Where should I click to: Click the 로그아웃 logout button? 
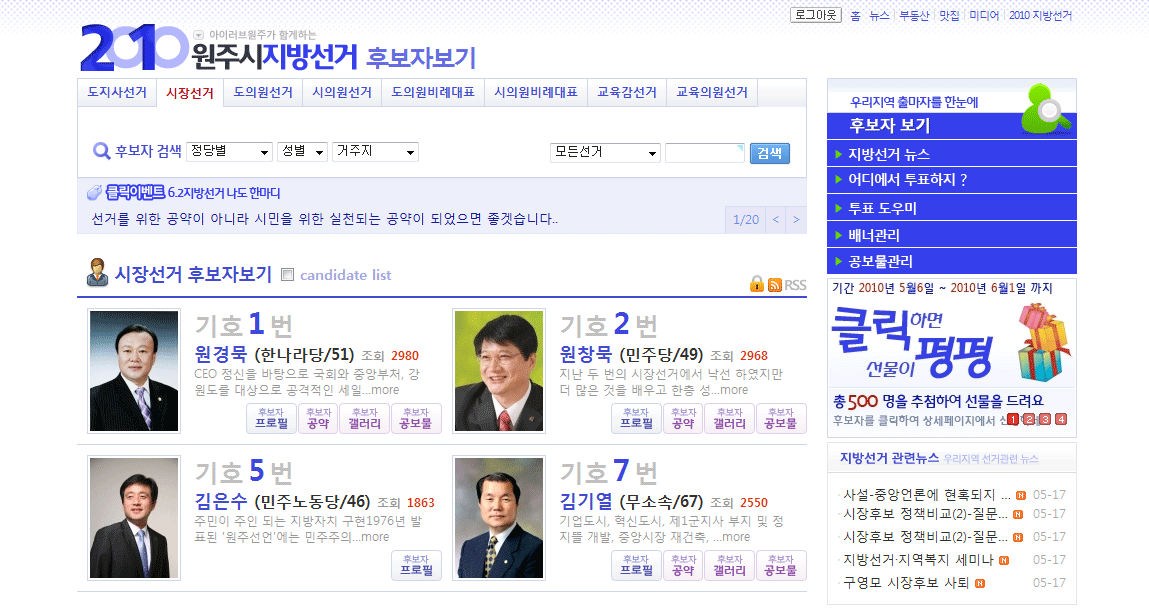[815, 15]
